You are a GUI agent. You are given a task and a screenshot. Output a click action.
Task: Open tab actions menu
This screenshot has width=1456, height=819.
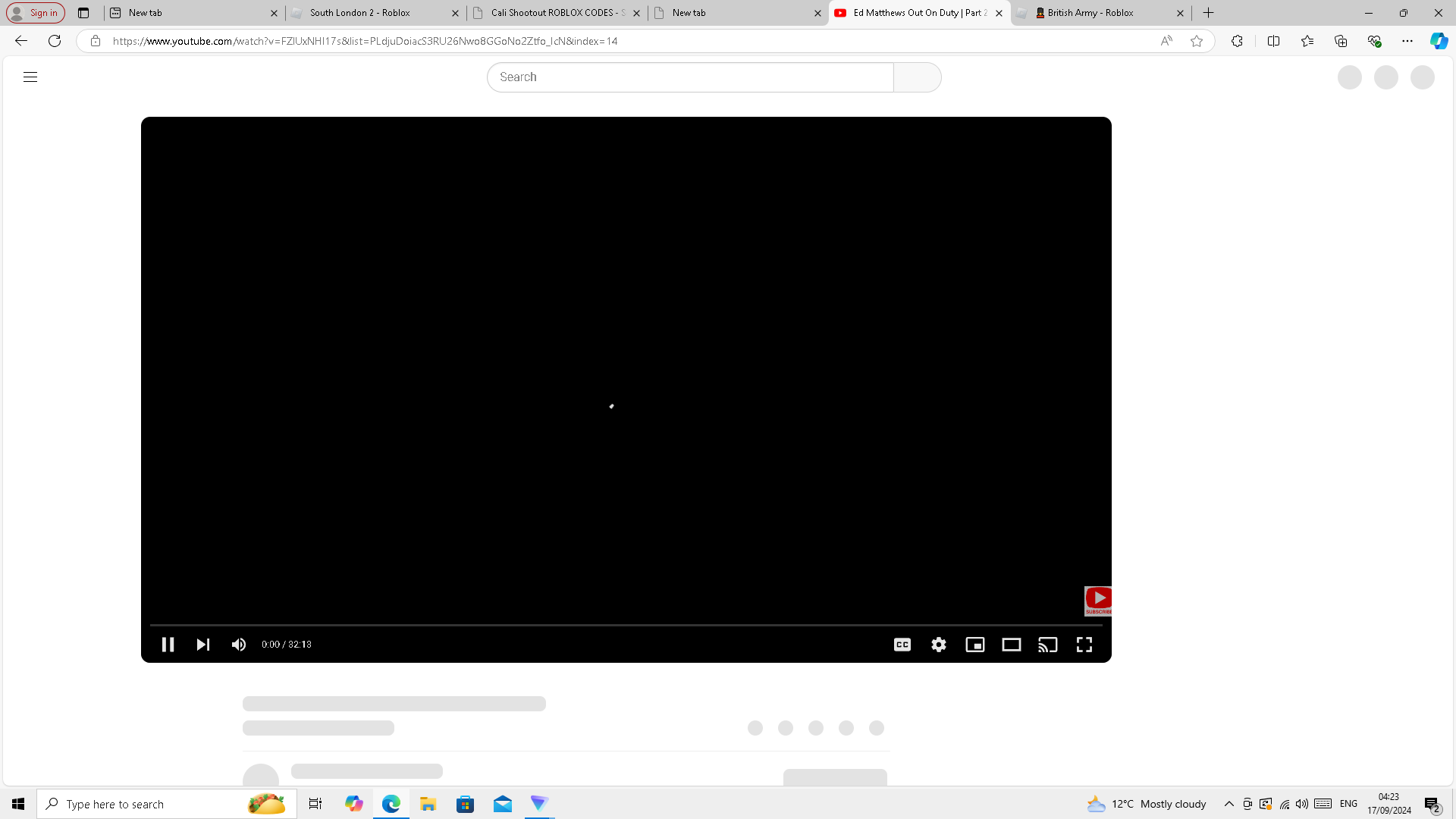83,13
